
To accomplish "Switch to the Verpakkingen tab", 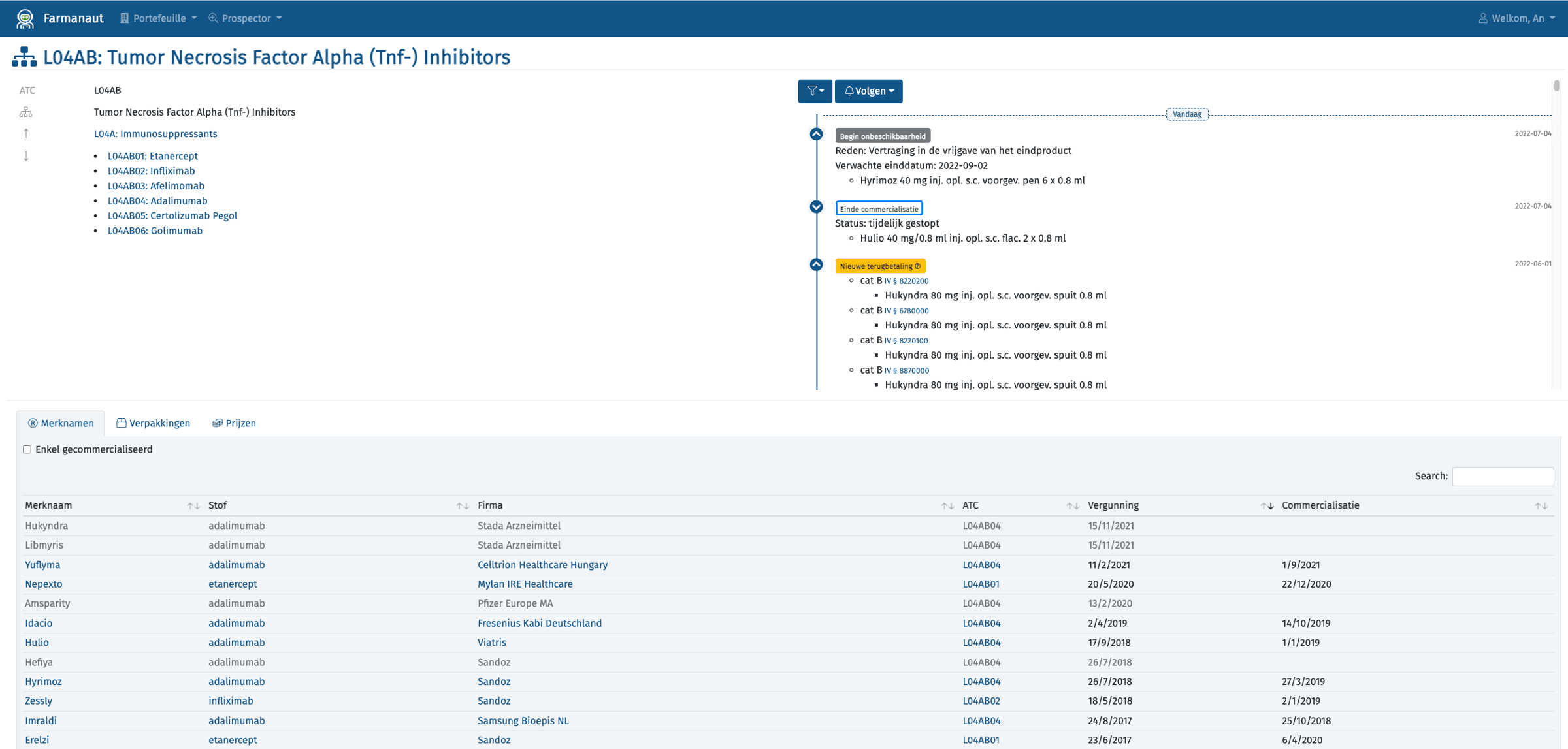I will [x=154, y=423].
